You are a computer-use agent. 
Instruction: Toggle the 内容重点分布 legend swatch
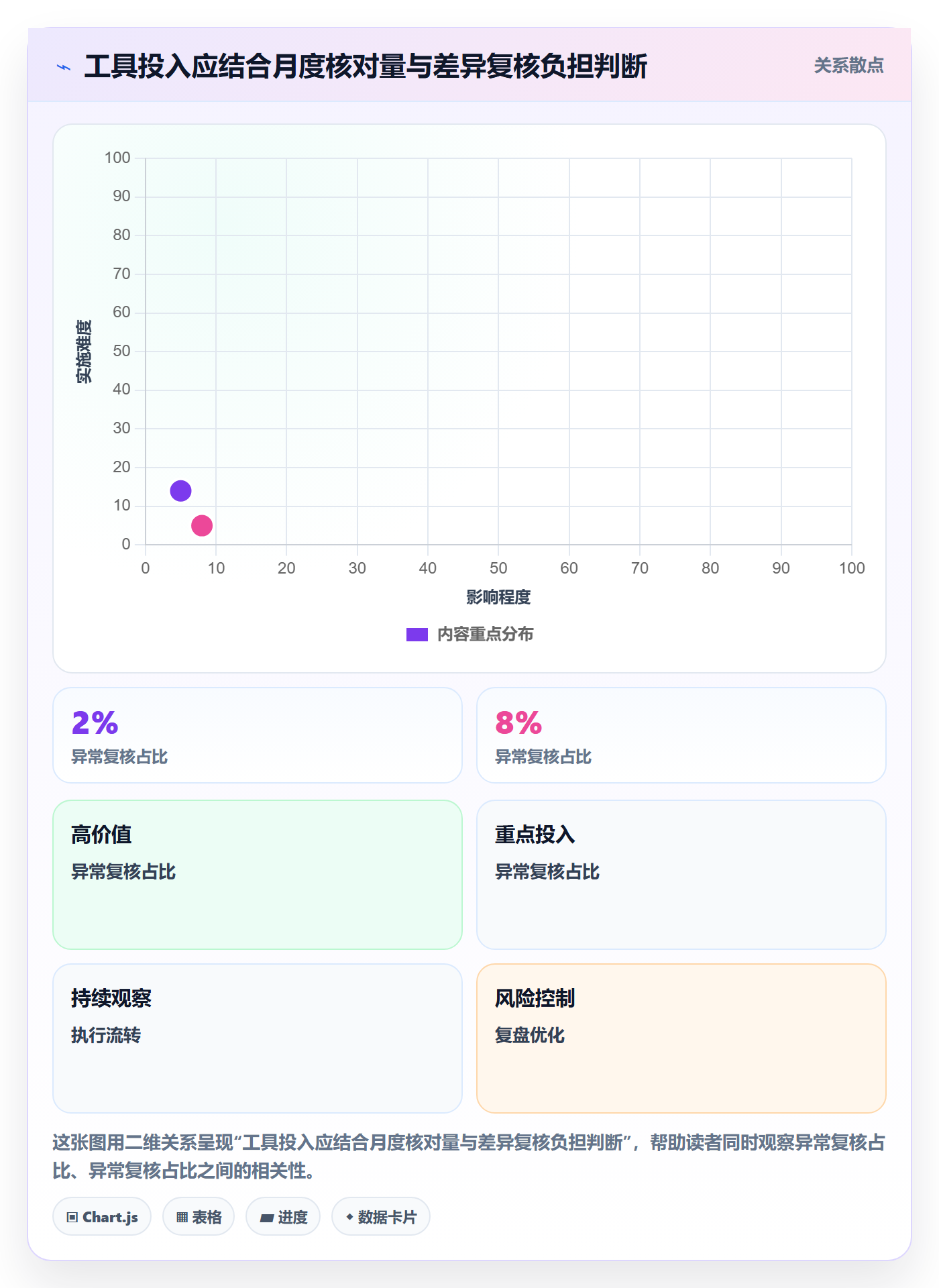pyautogui.click(x=417, y=635)
